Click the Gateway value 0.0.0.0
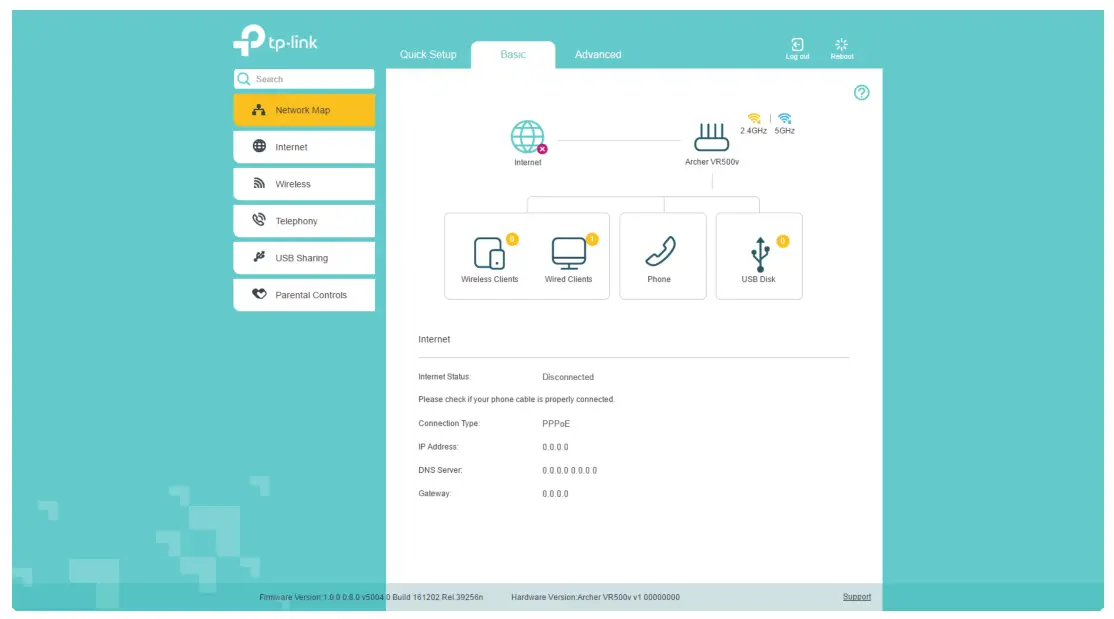Viewport: 1114px width, 619px height. point(555,494)
